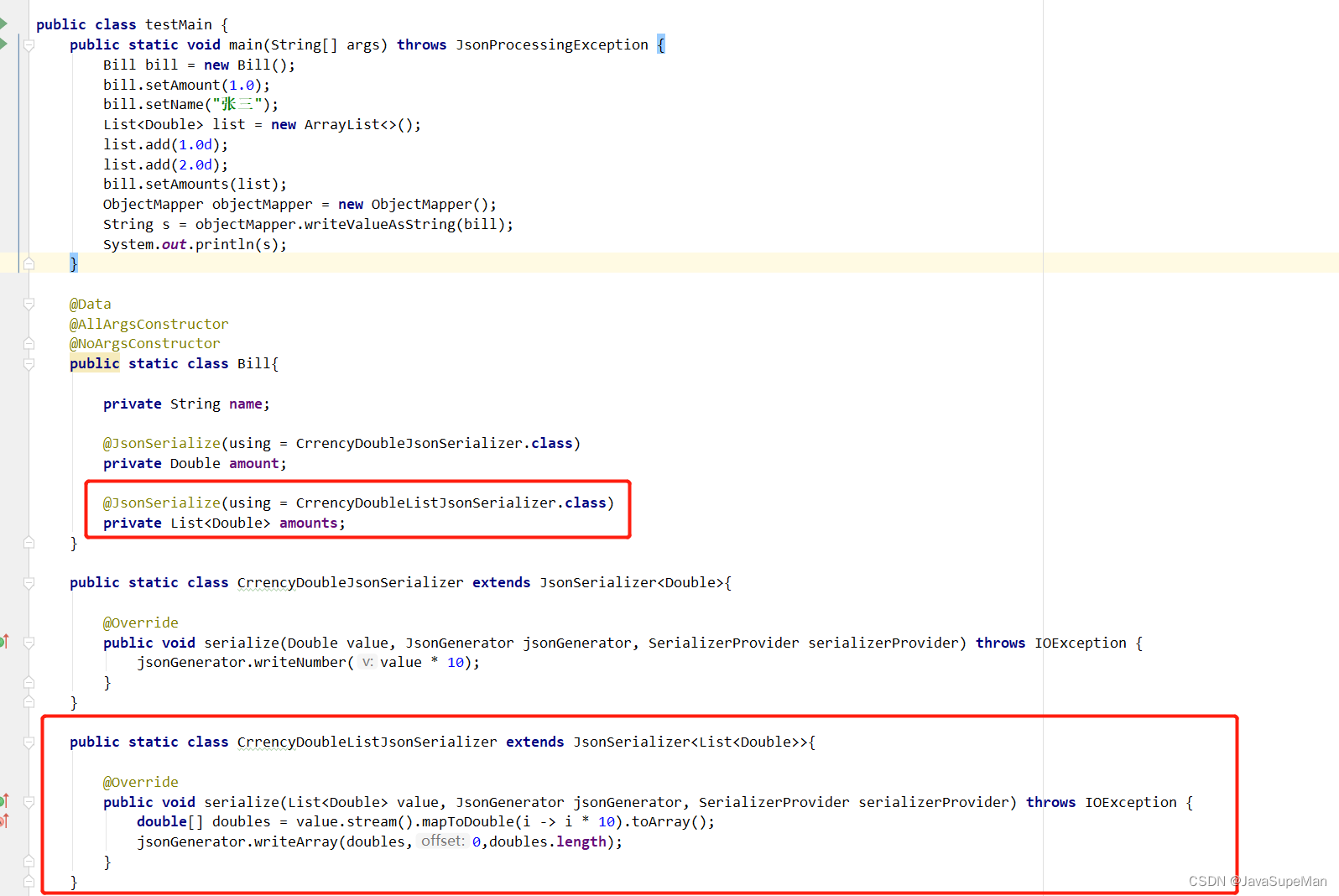The image size is (1339, 896).
Task: Click JsonProcessingException in main signature
Action: (x=552, y=44)
